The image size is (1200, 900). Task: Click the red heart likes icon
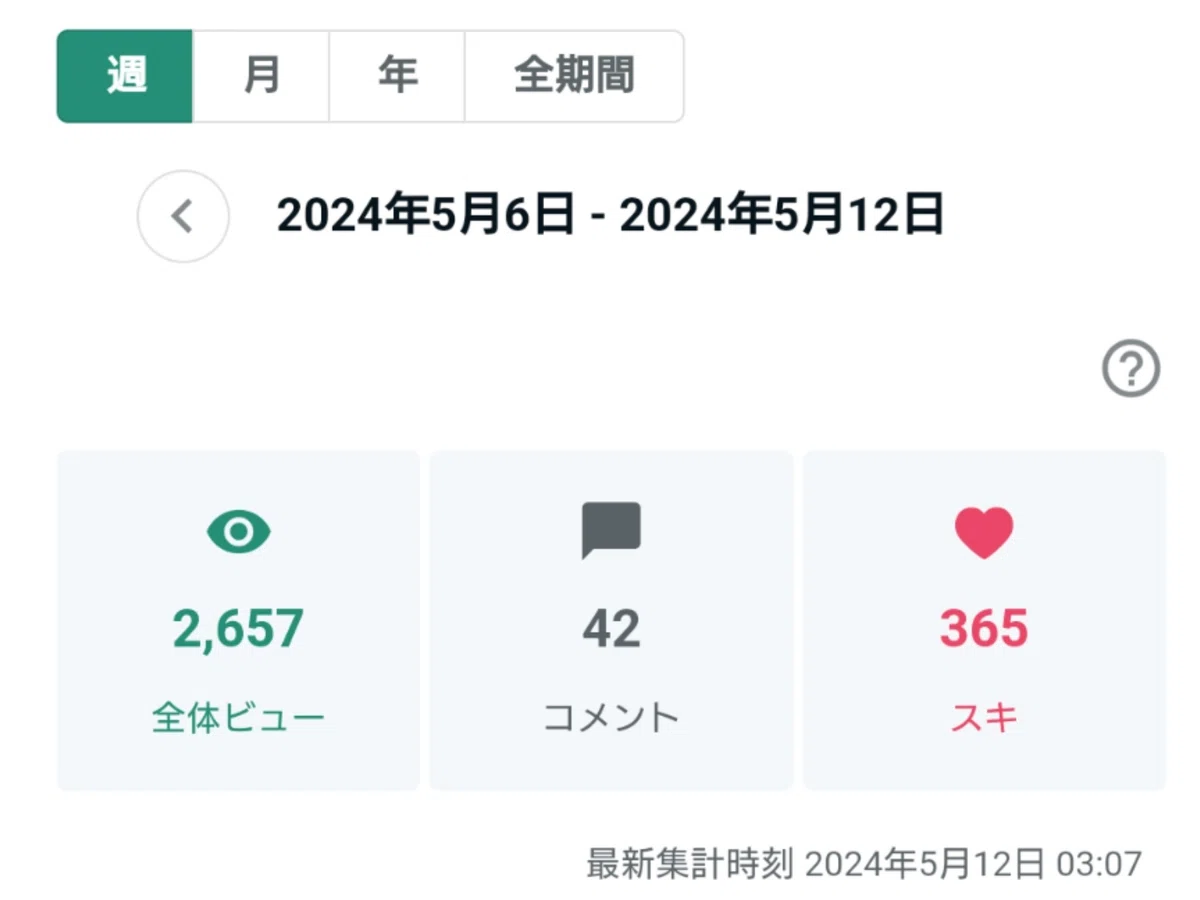(984, 532)
